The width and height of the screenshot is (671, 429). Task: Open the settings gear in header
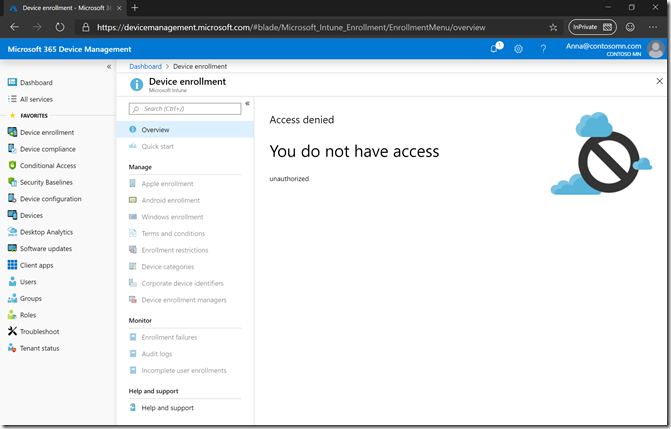pos(518,48)
